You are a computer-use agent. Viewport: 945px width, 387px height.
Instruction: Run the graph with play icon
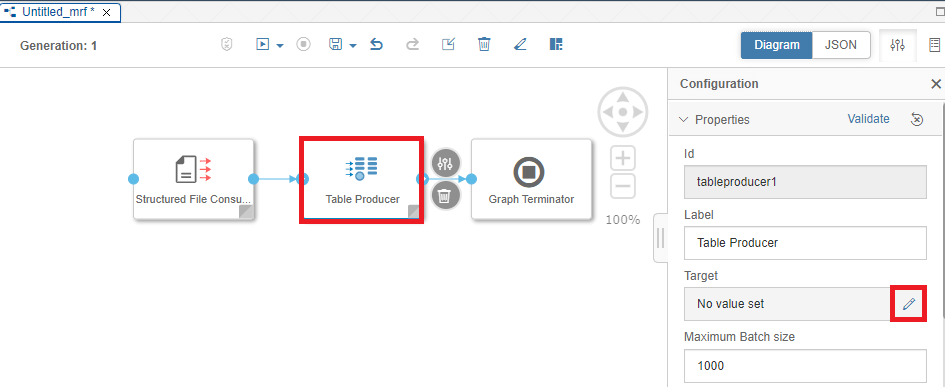click(x=262, y=45)
